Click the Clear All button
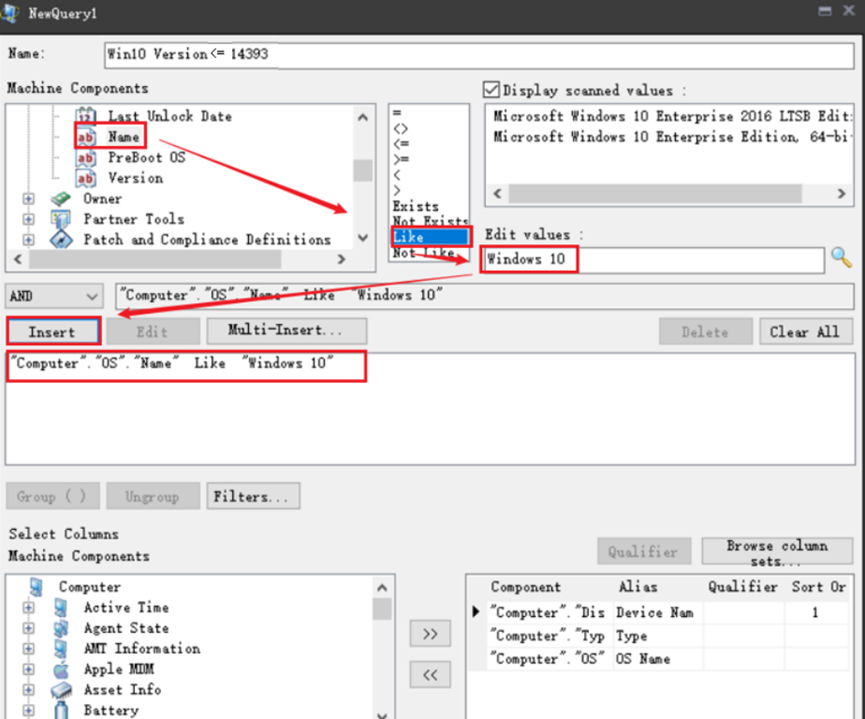The image size is (865, 719). point(804,331)
